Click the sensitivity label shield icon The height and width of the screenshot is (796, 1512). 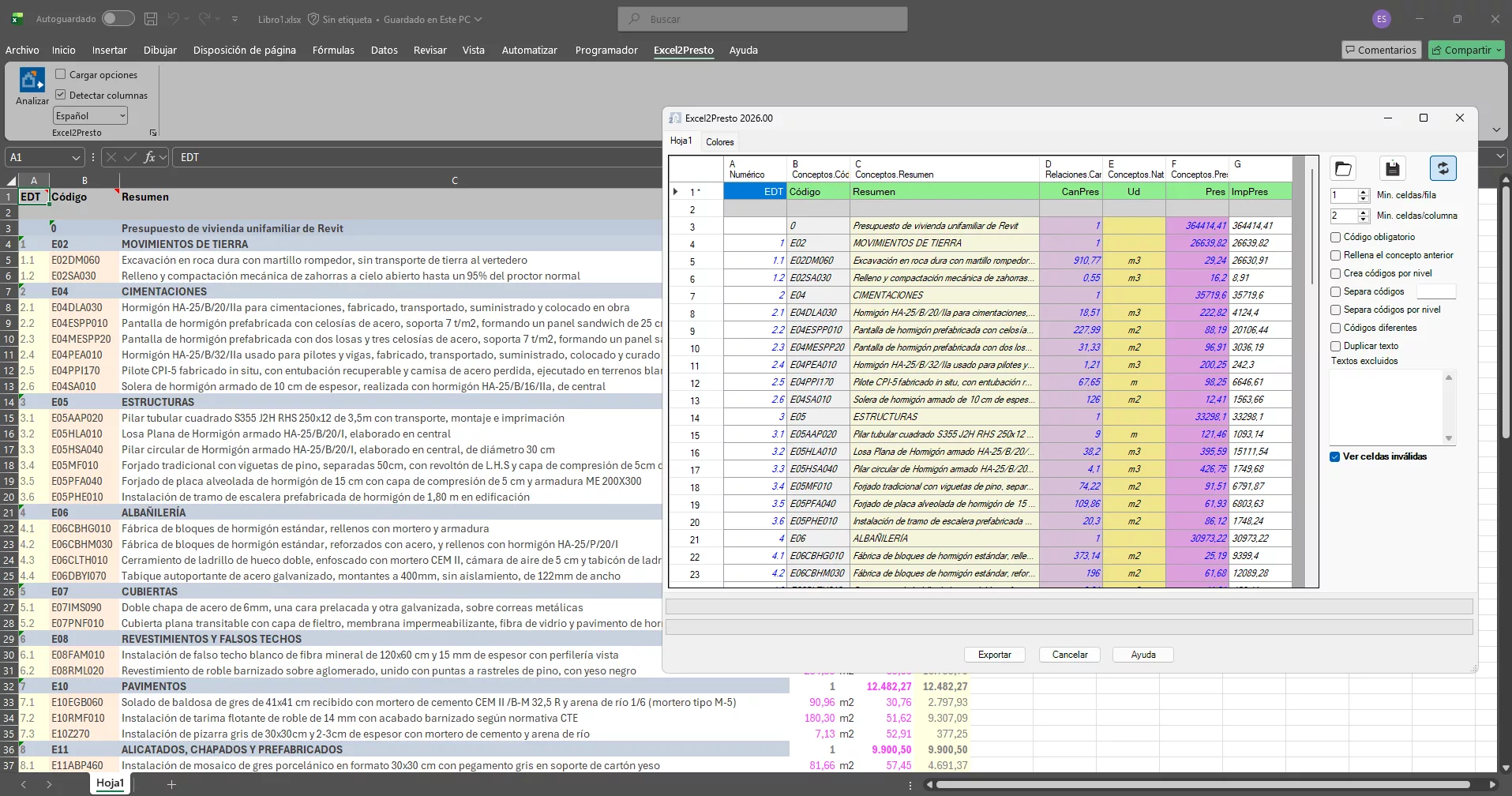pos(313,19)
